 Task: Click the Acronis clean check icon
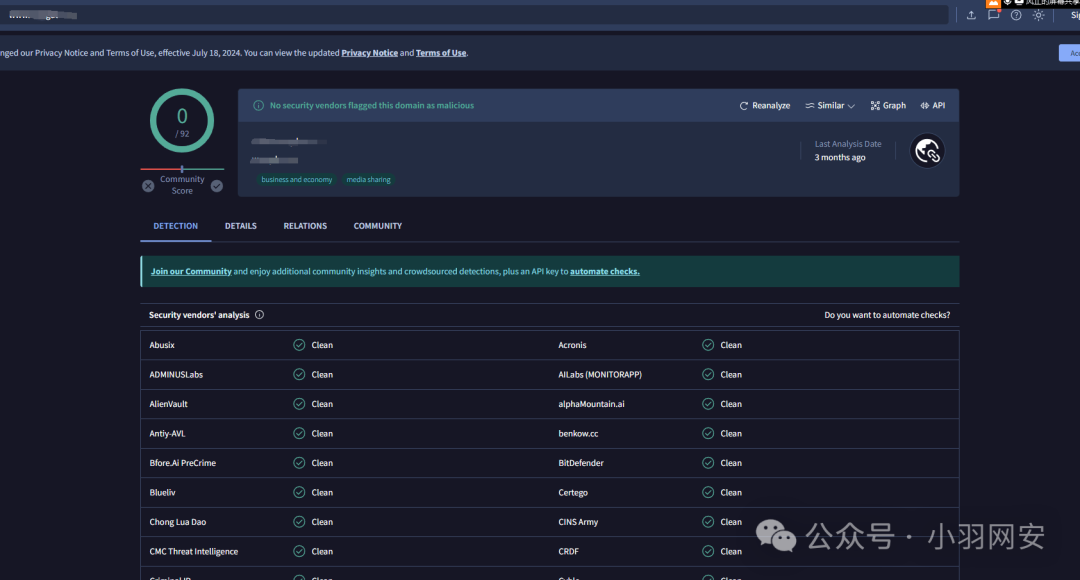[708, 344]
